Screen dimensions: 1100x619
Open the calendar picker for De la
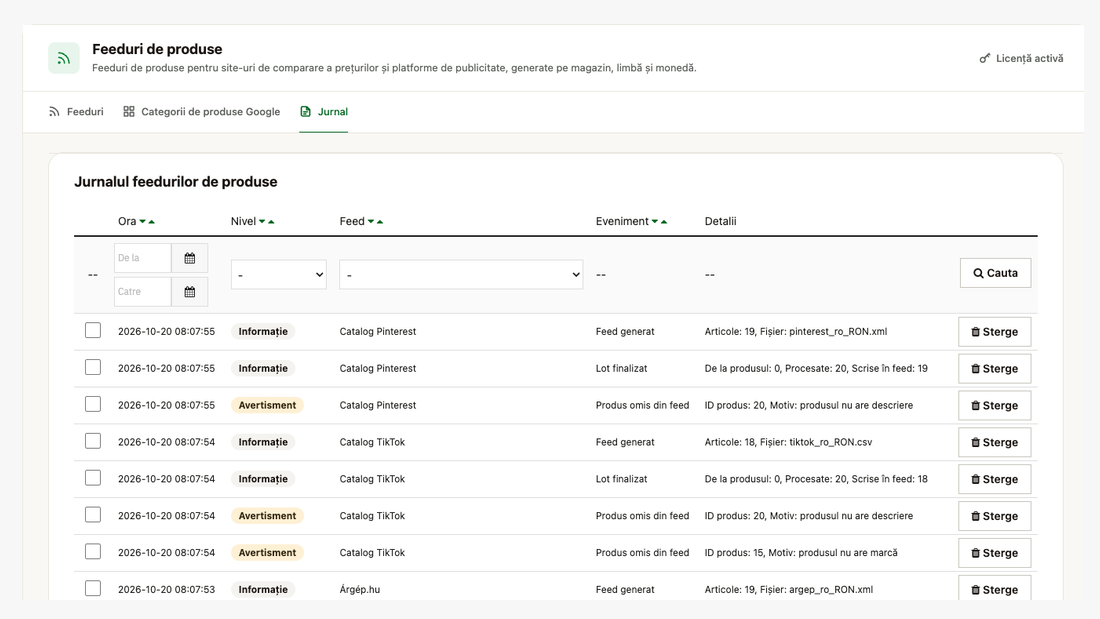(189, 258)
